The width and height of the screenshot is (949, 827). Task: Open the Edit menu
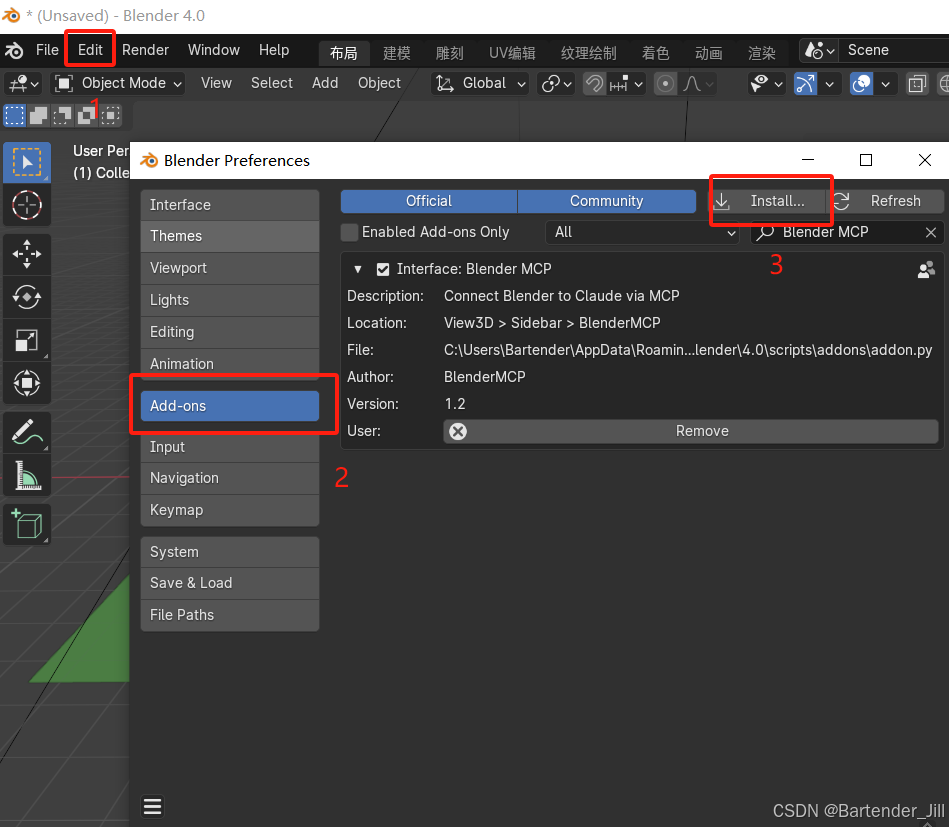click(x=90, y=50)
